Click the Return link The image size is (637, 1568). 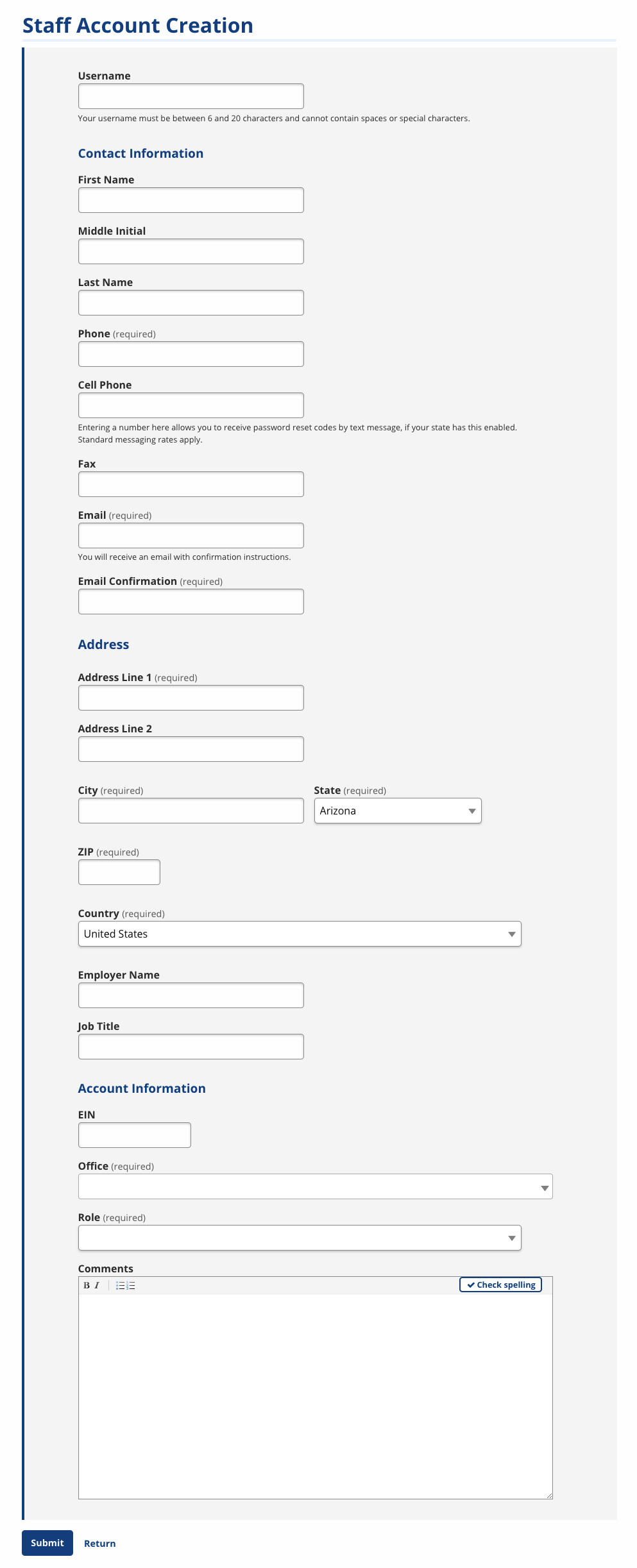click(99, 1544)
